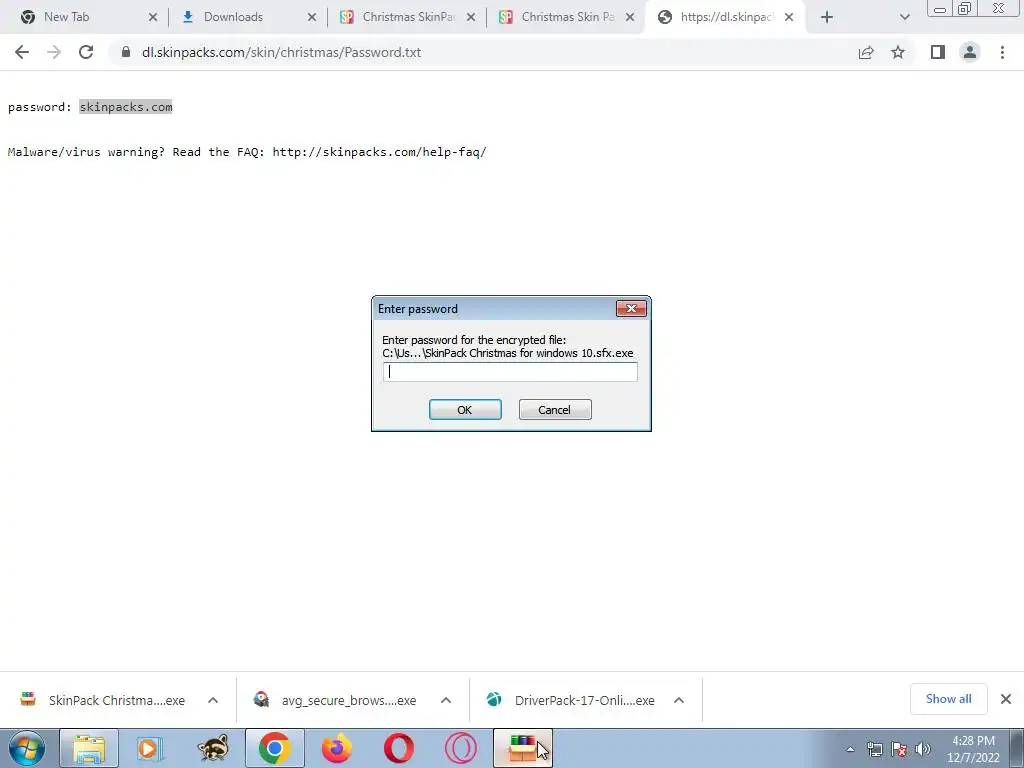Image resolution: width=1024 pixels, height=768 pixels.
Task: Show hidden system tray icons
Action: (x=850, y=749)
